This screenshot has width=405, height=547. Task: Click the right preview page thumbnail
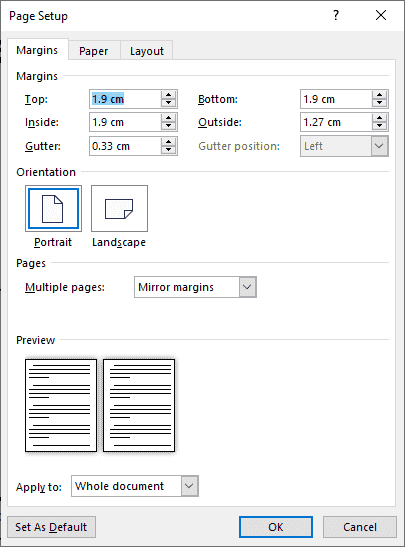click(139, 405)
